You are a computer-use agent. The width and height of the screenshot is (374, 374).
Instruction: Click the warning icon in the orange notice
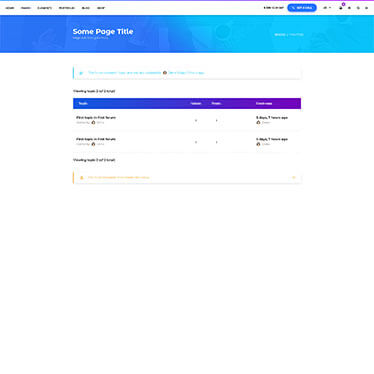82,178
